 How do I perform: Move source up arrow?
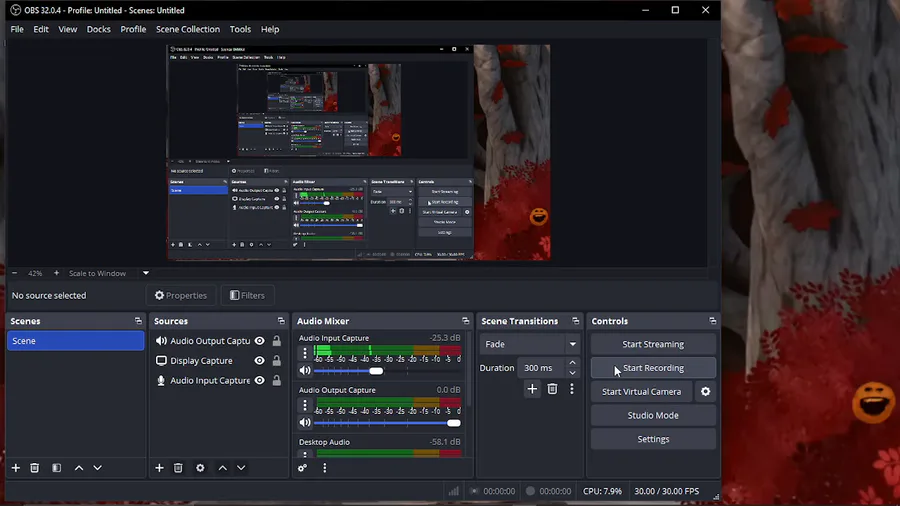[222, 468]
